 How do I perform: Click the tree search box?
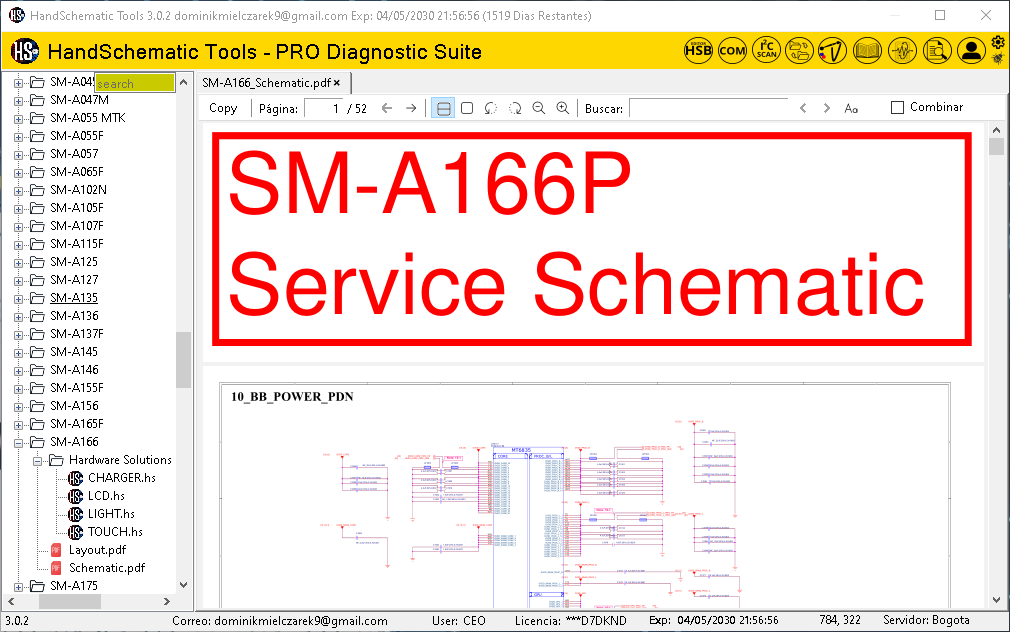(x=135, y=83)
